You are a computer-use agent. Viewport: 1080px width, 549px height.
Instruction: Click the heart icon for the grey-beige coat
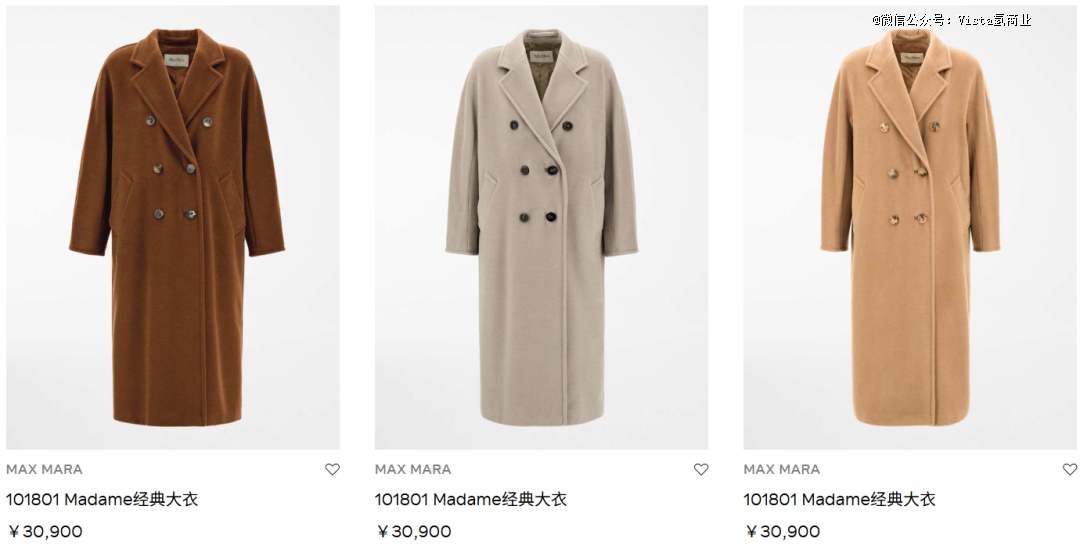point(701,469)
